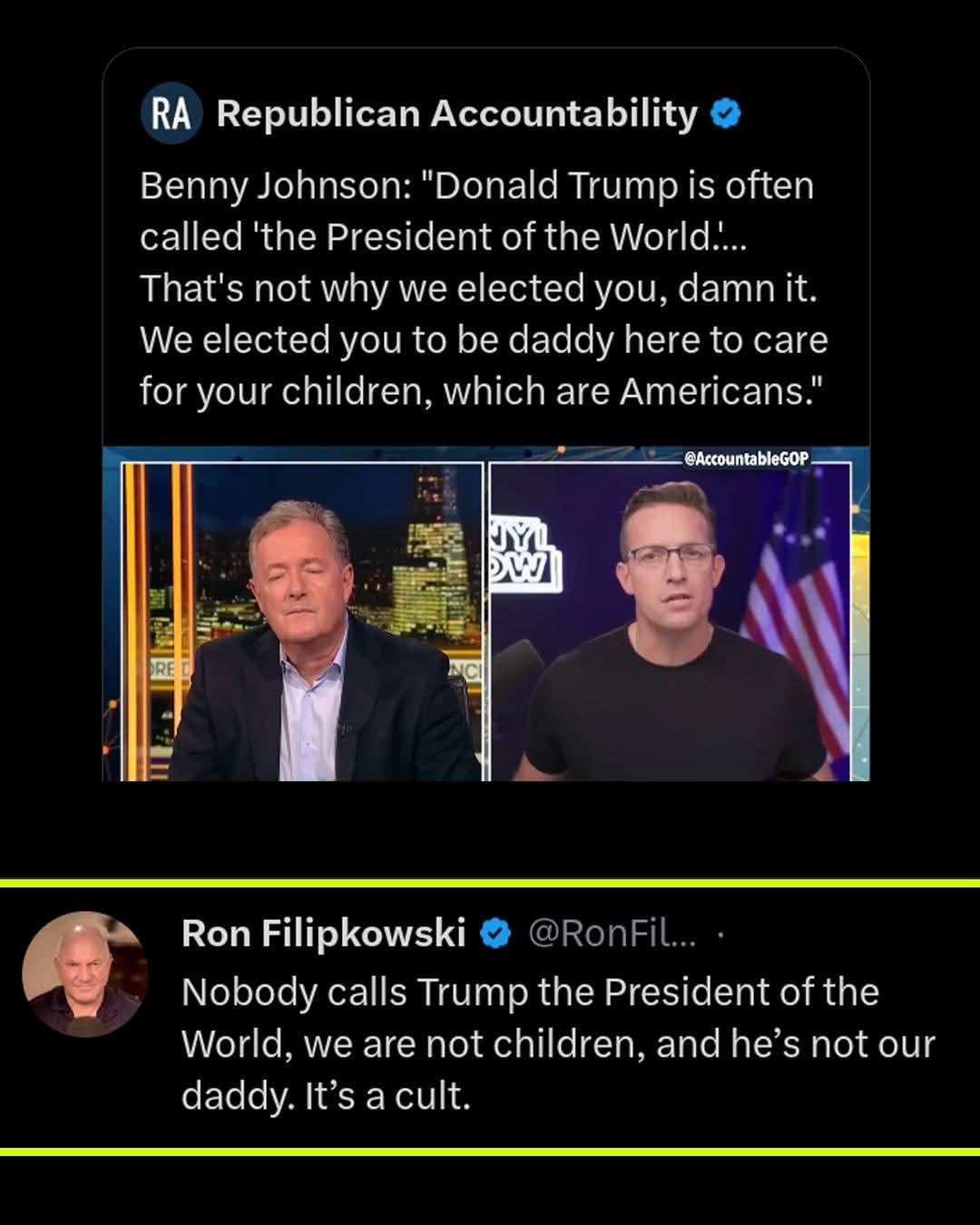The height and width of the screenshot is (1225, 980).
Task: Click Republican Accountability's blue verified badge
Action: point(725,114)
